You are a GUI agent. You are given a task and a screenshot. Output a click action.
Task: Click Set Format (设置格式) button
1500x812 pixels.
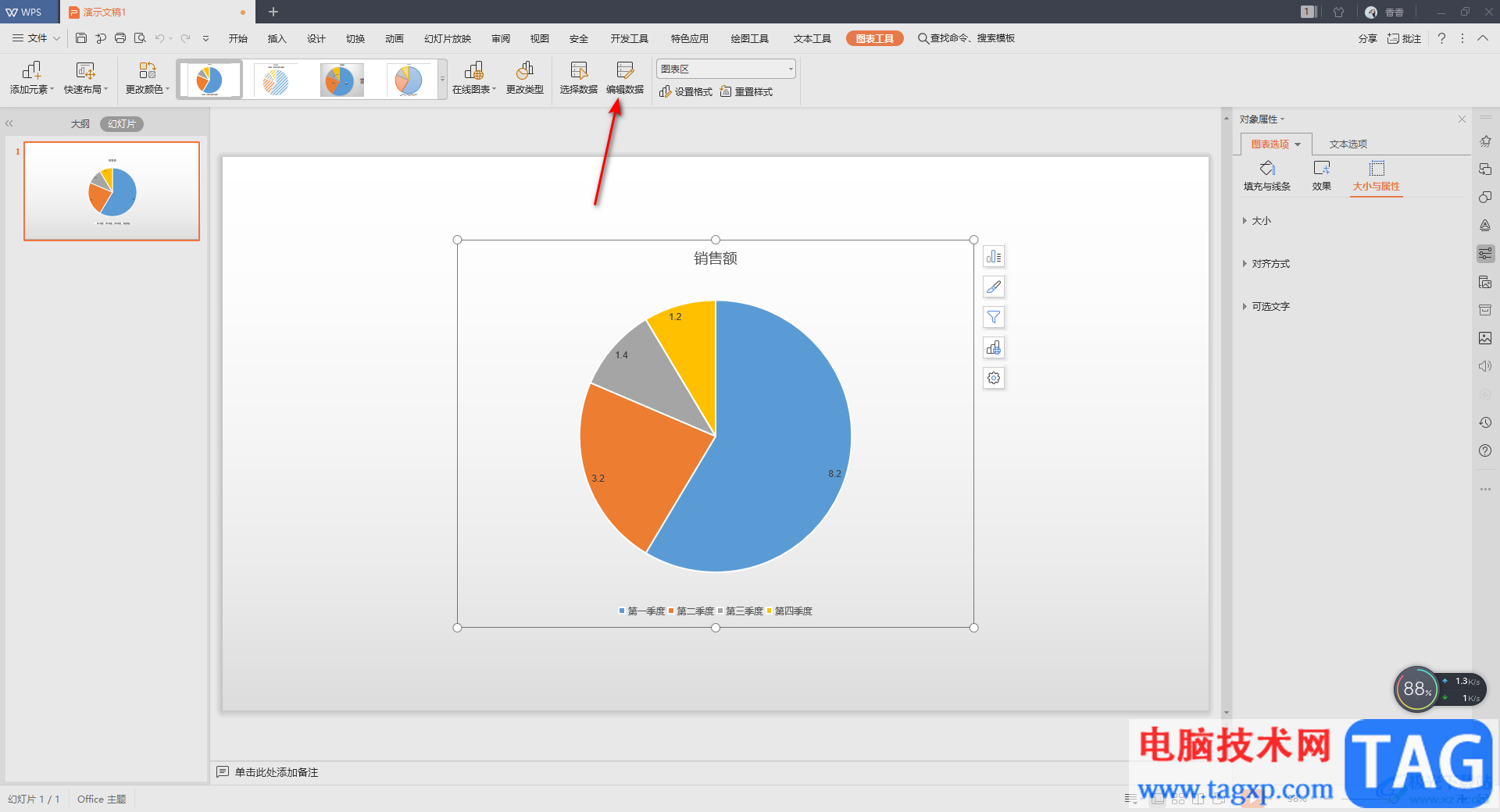[x=686, y=91]
